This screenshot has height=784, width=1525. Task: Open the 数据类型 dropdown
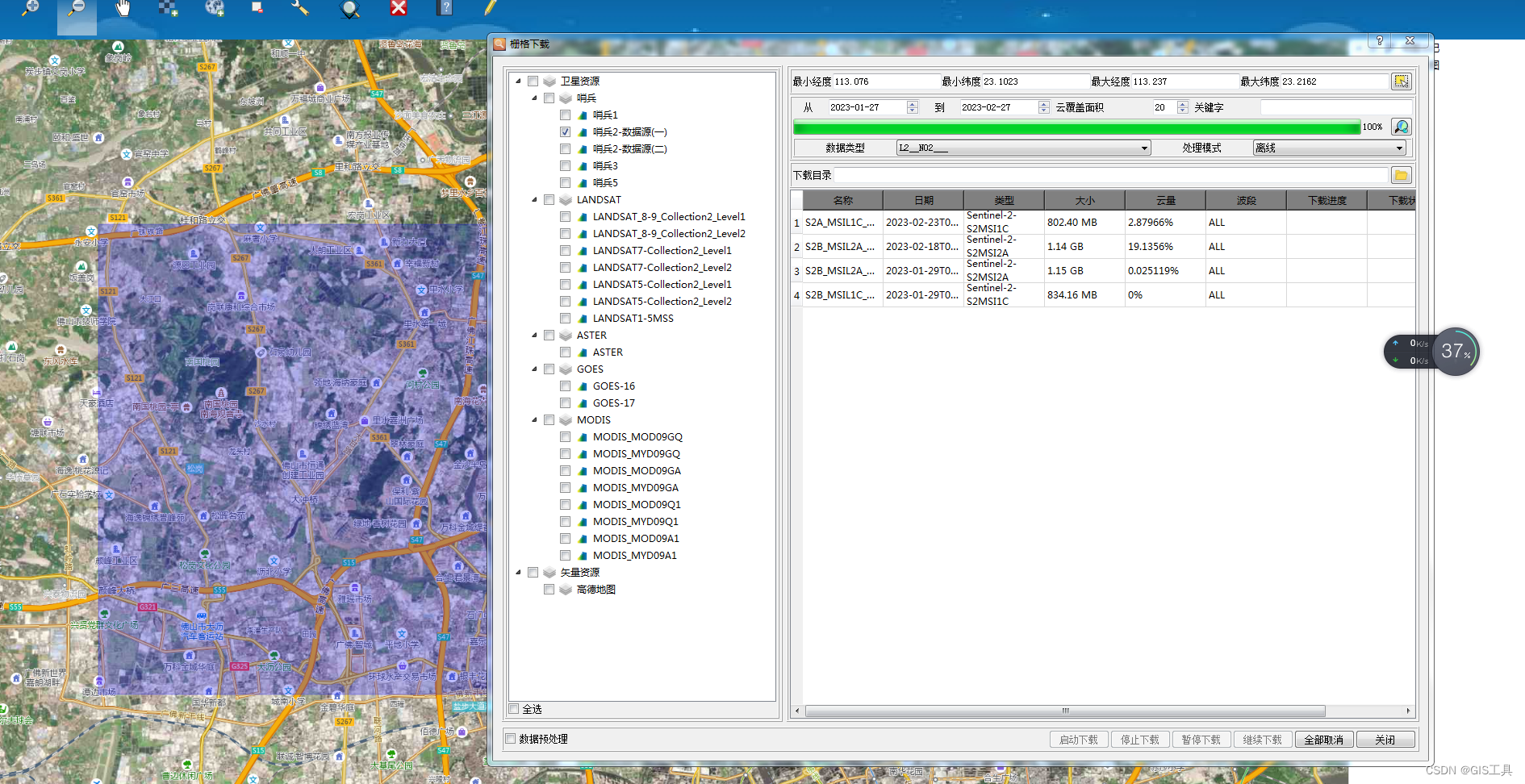pyautogui.click(x=1023, y=148)
